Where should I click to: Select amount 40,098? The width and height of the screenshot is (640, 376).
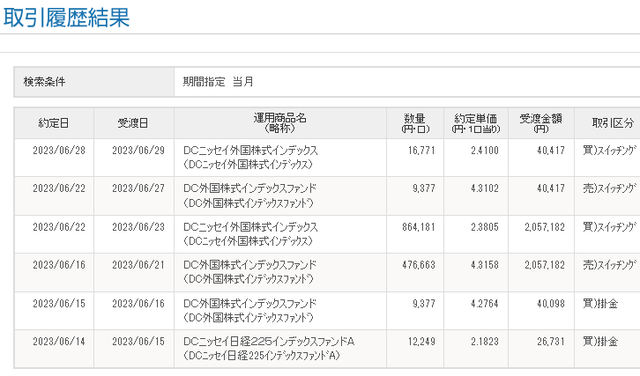point(551,303)
